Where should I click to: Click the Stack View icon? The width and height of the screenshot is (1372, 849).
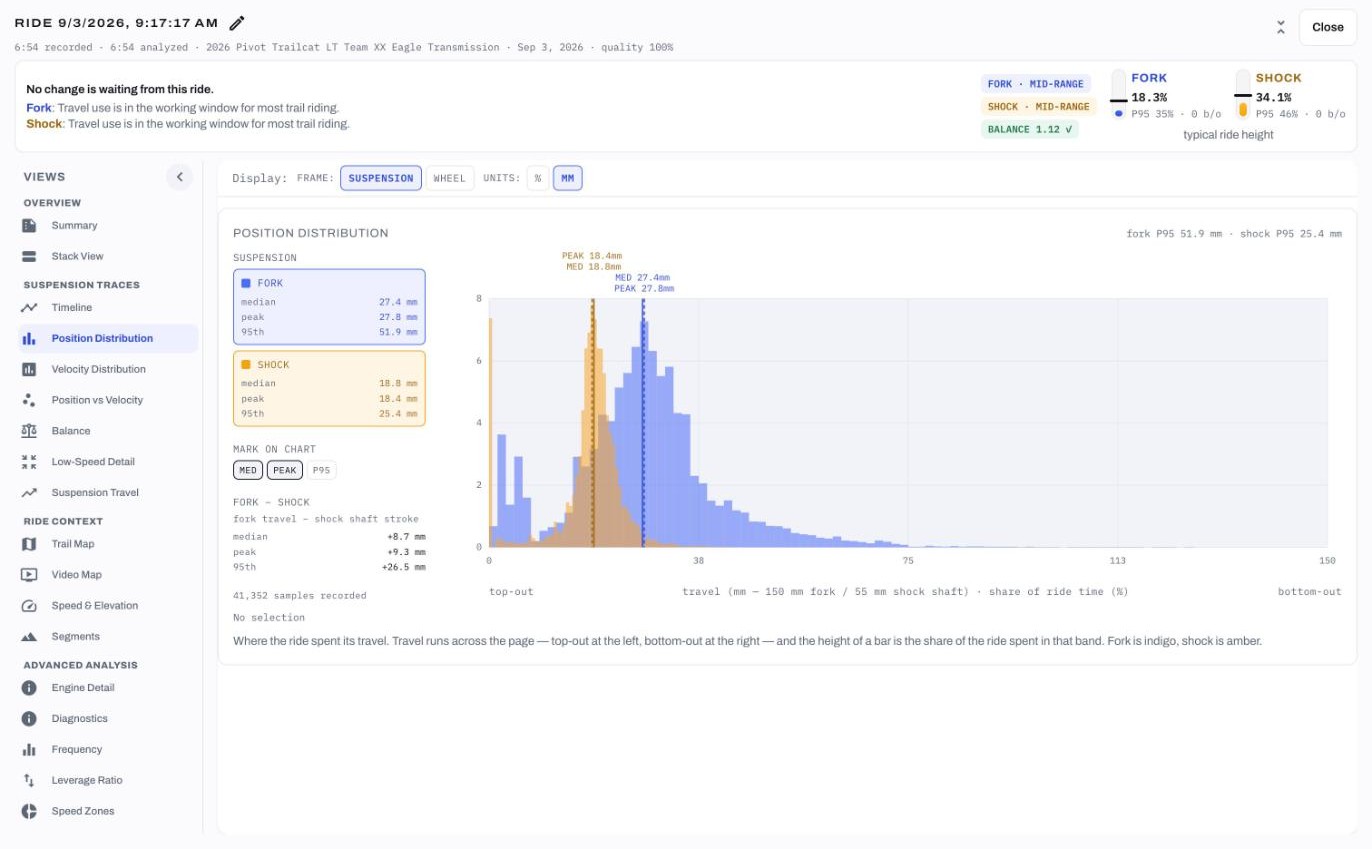tap(29, 257)
